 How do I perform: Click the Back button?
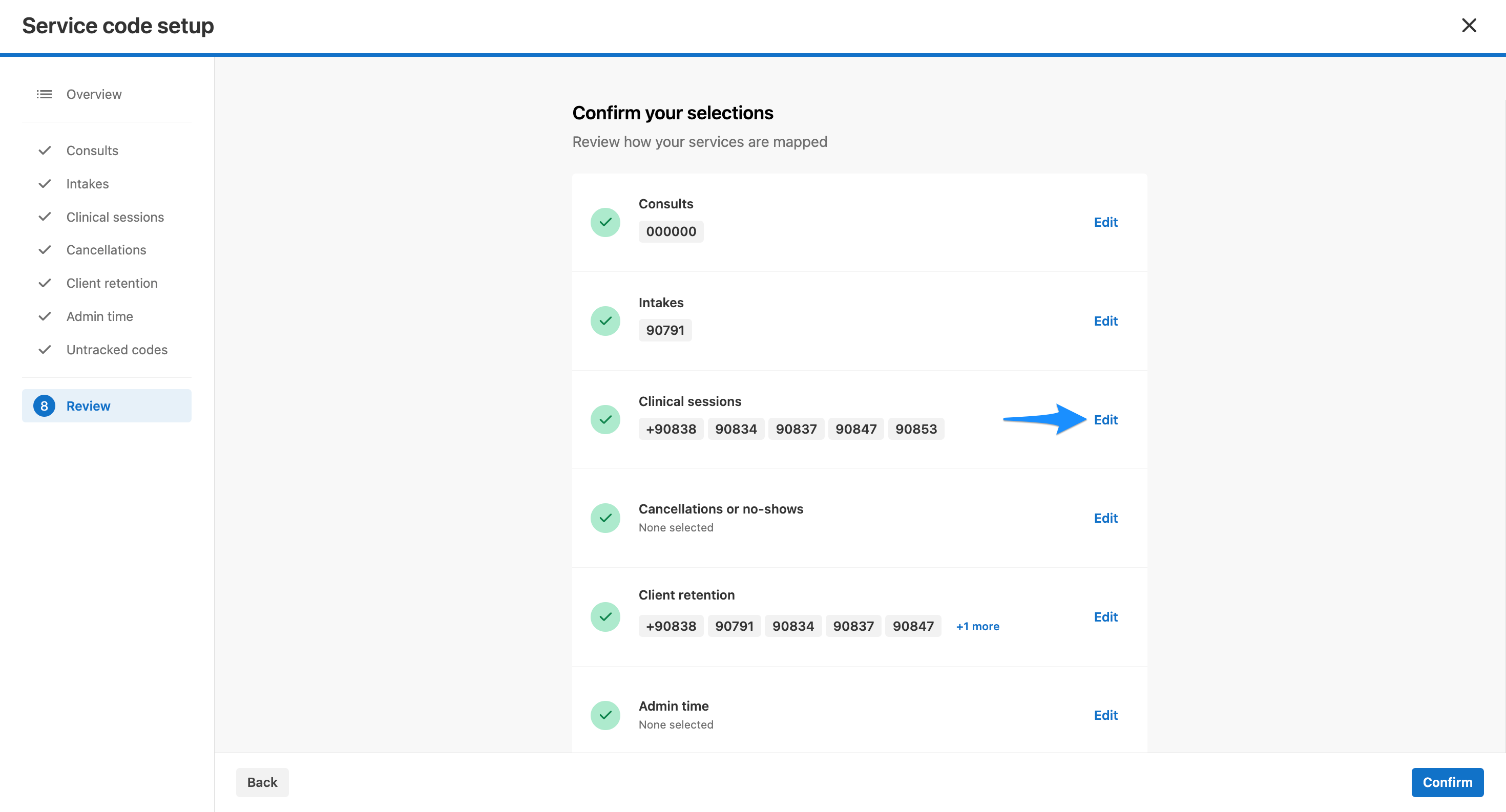(x=262, y=782)
